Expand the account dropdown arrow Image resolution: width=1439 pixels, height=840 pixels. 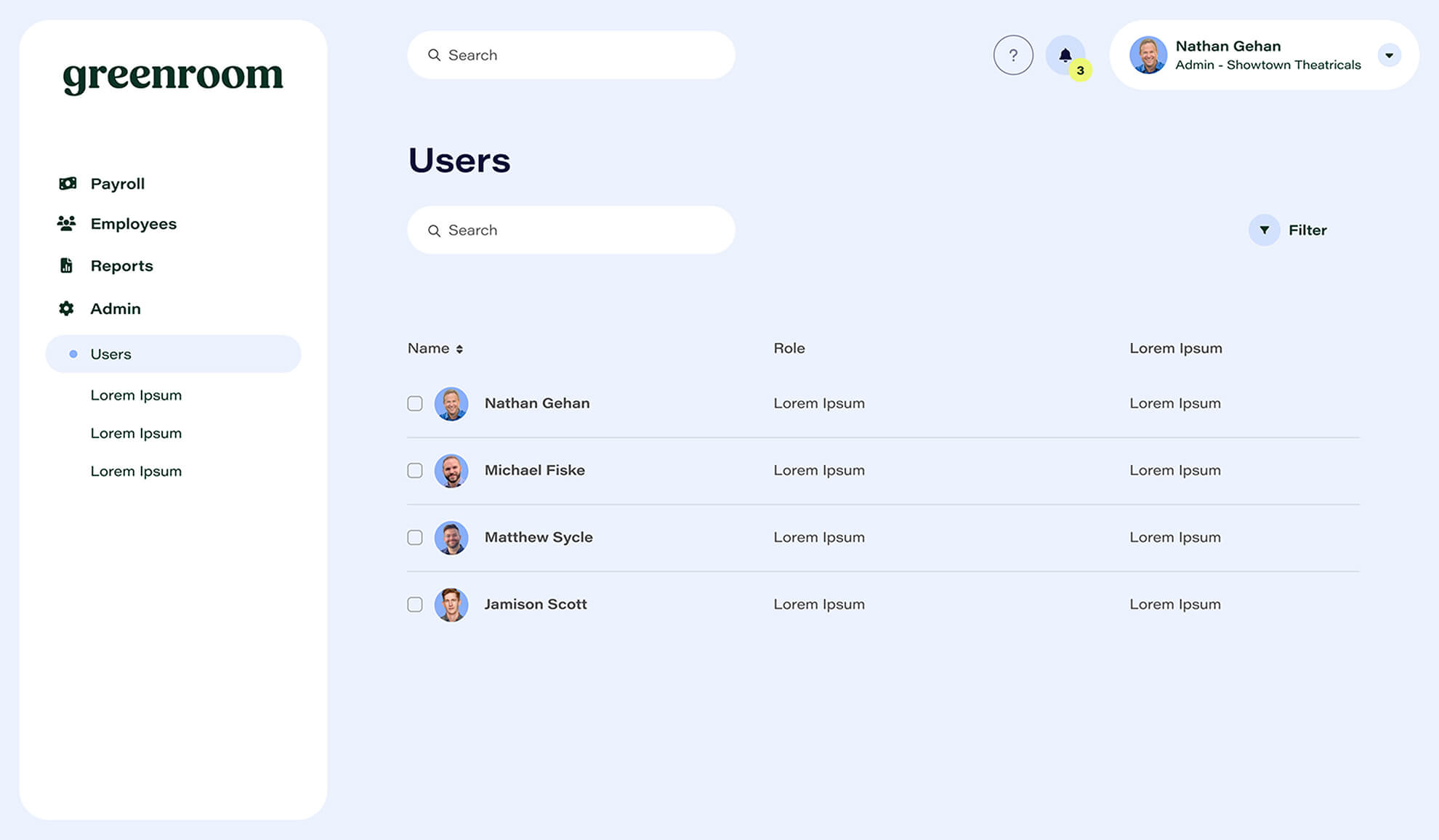(x=1389, y=55)
